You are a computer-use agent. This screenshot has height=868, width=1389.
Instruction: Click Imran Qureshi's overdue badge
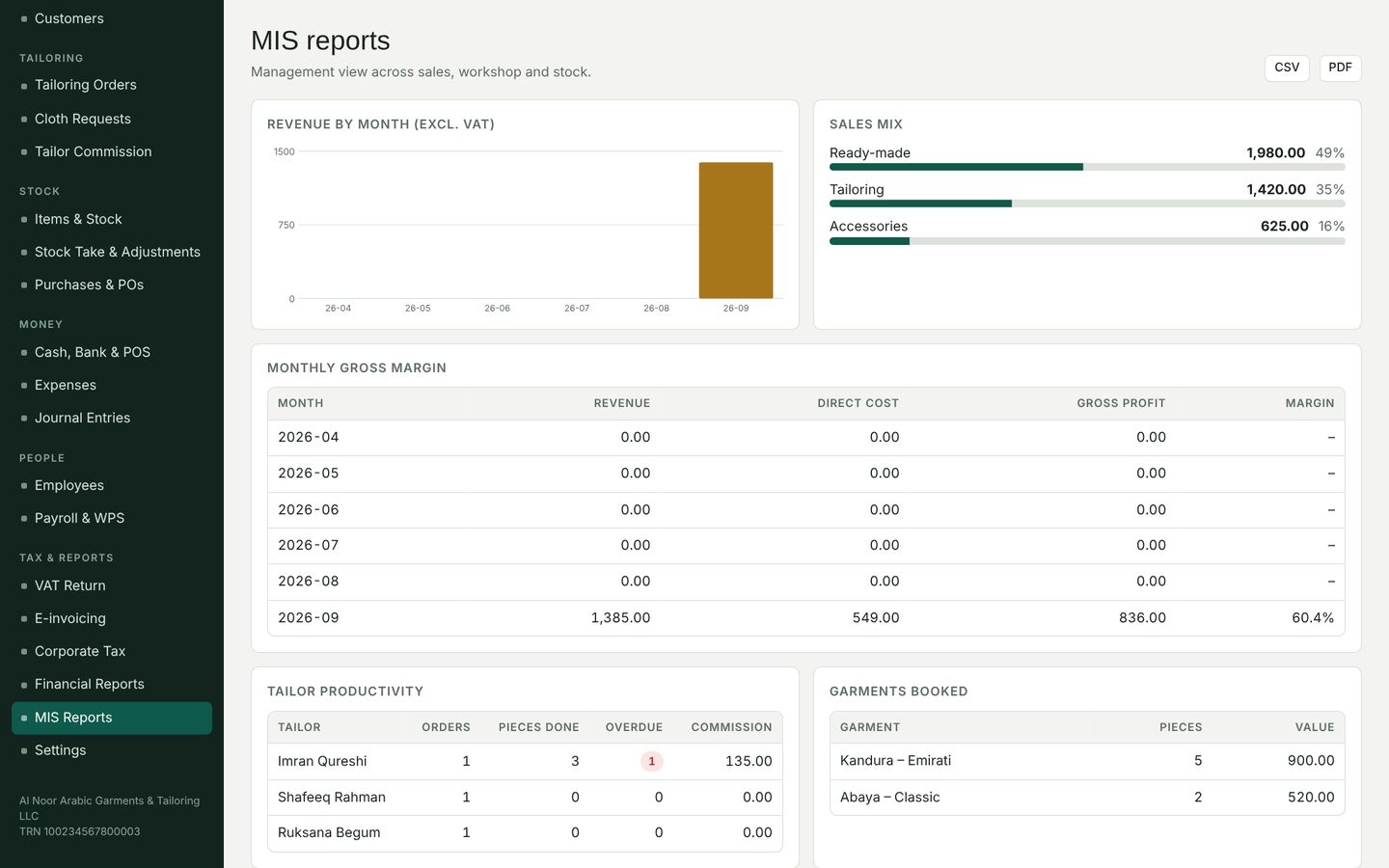point(652,761)
